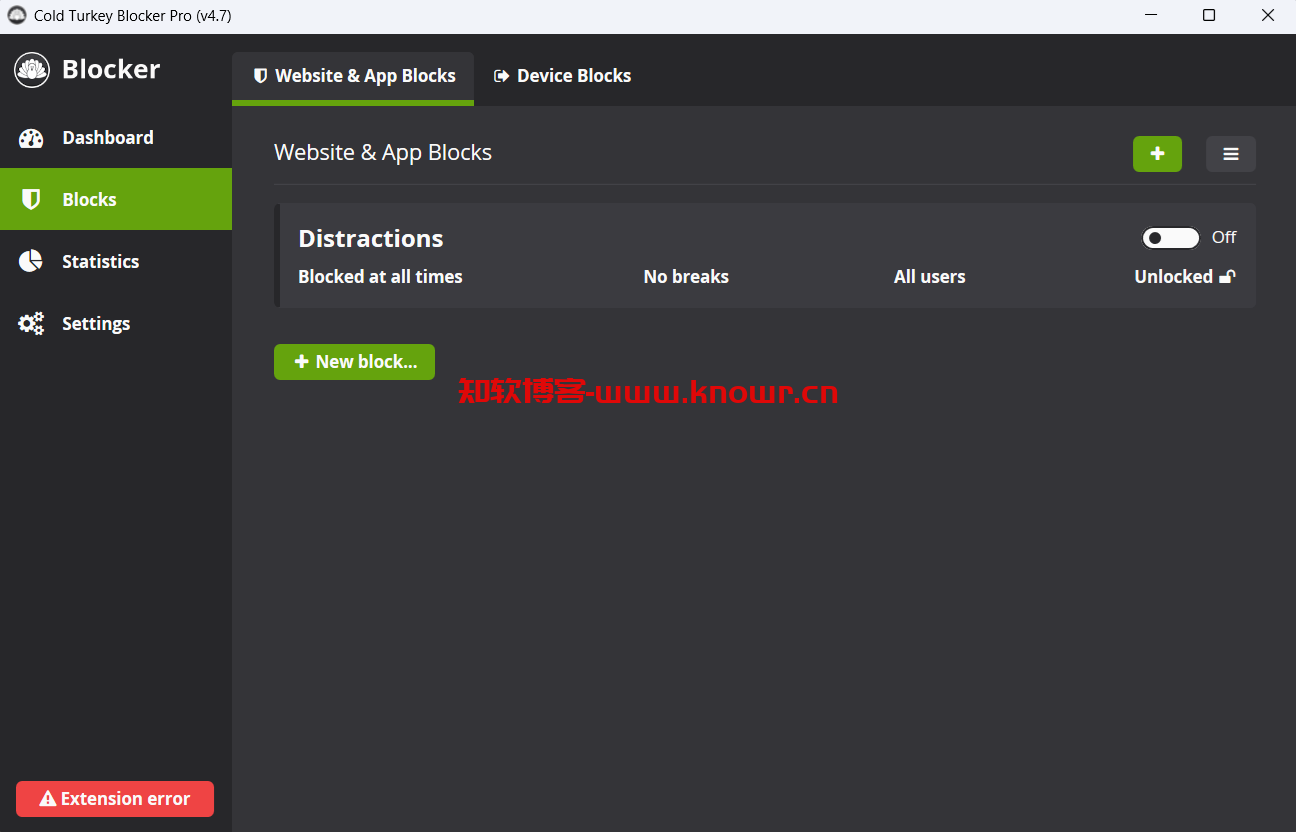
Task: Minimize the Cold Turkey window
Action: tap(1150, 16)
